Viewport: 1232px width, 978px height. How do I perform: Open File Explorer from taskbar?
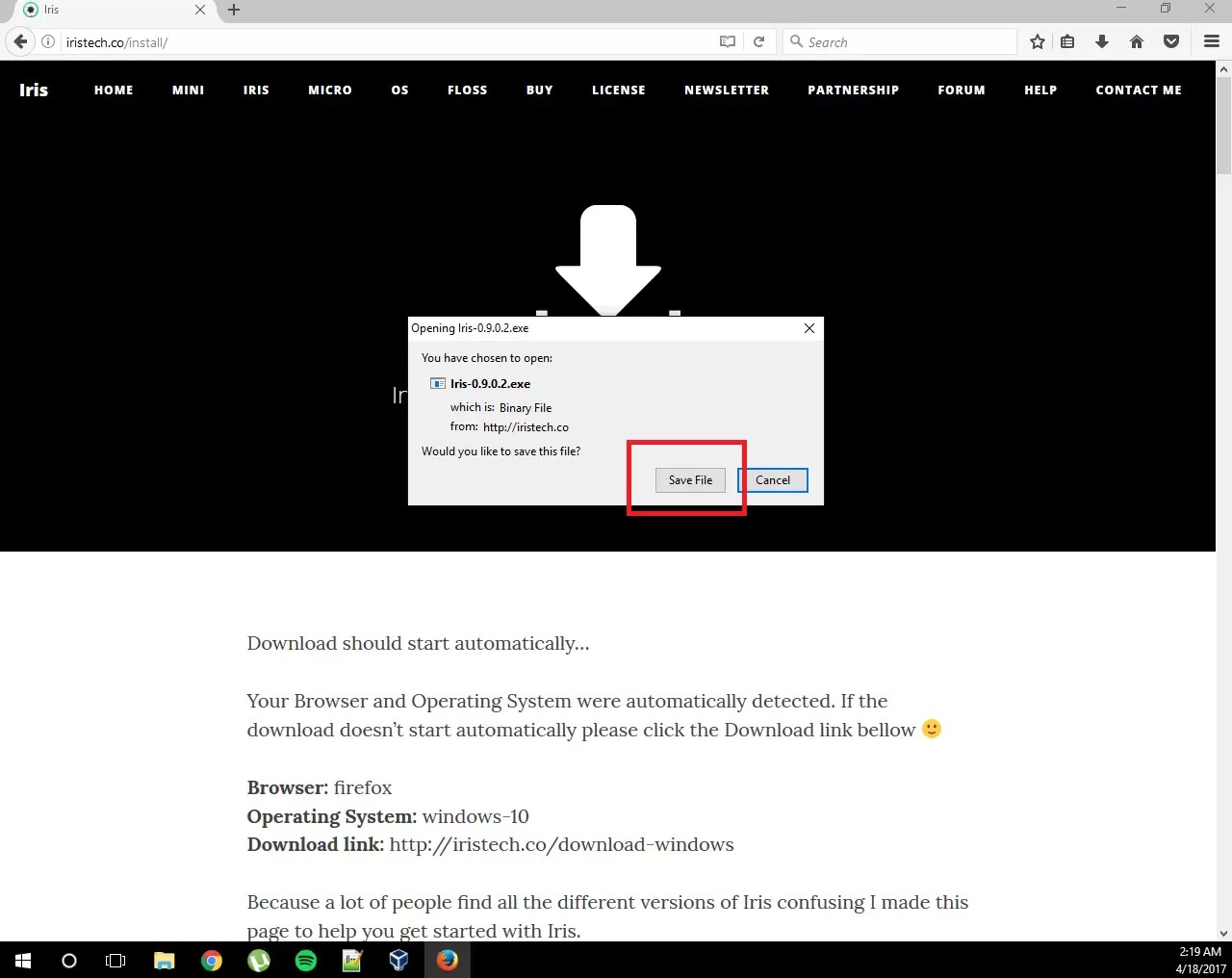pyautogui.click(x=165, y=960)
